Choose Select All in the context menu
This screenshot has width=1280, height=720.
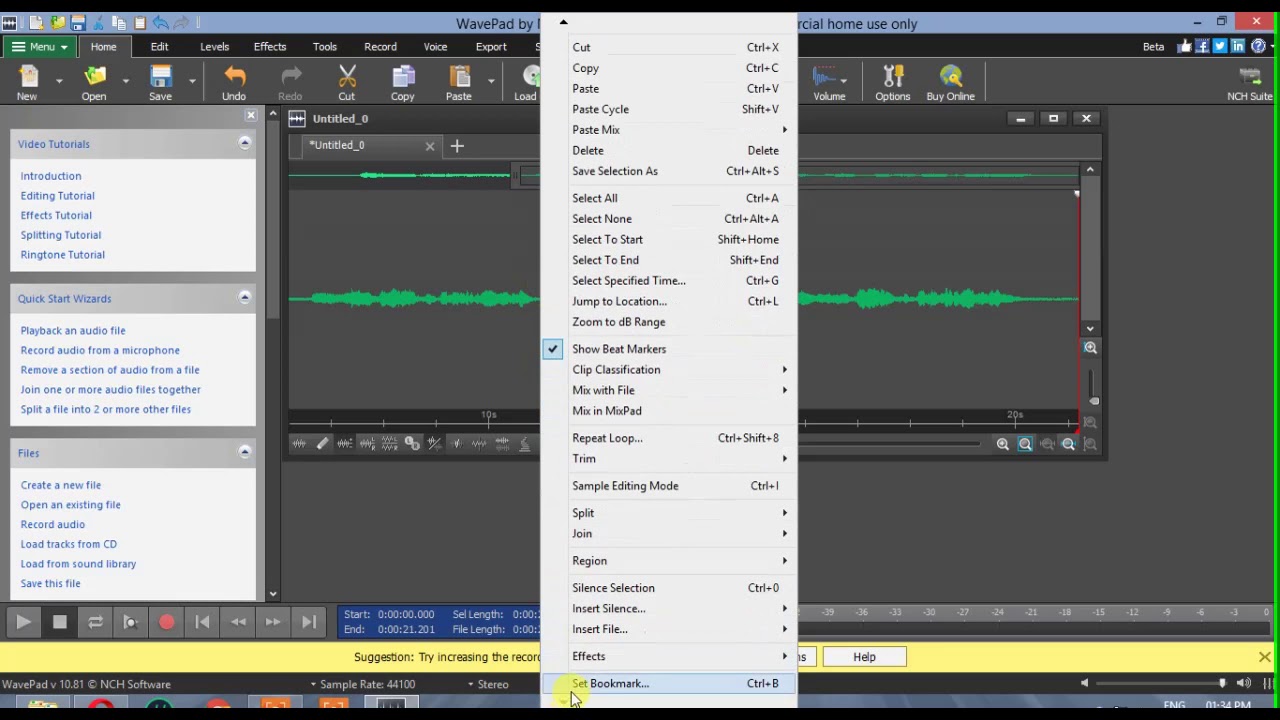point(670,198)
